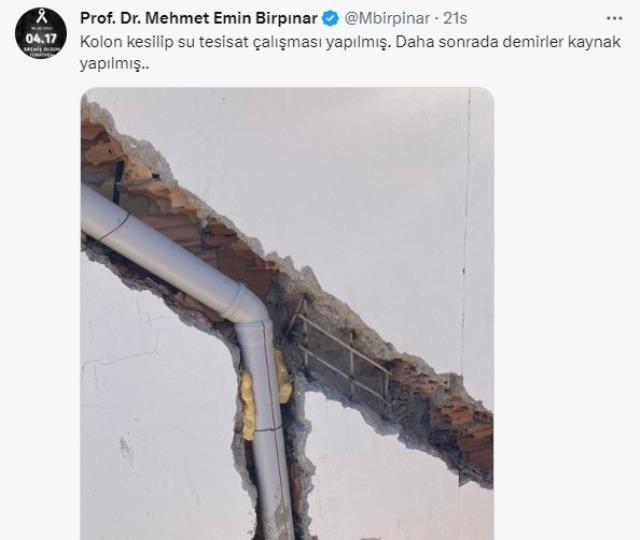Open the attached wall photo
640x540 pixels.
click(x=287, y=313)
